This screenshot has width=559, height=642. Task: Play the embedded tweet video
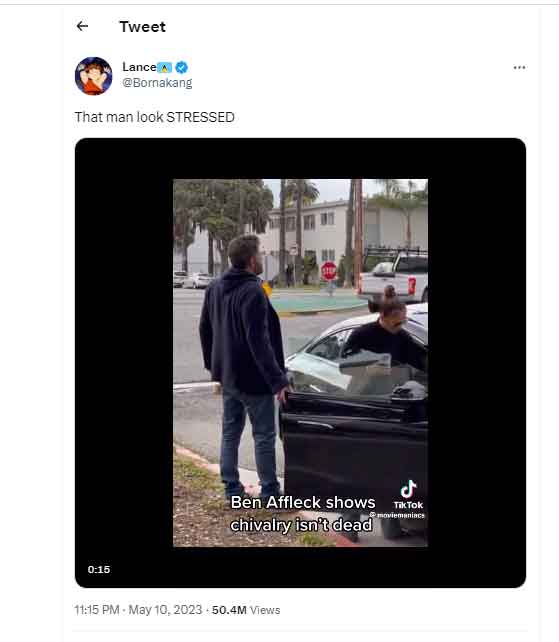point(300,363)
